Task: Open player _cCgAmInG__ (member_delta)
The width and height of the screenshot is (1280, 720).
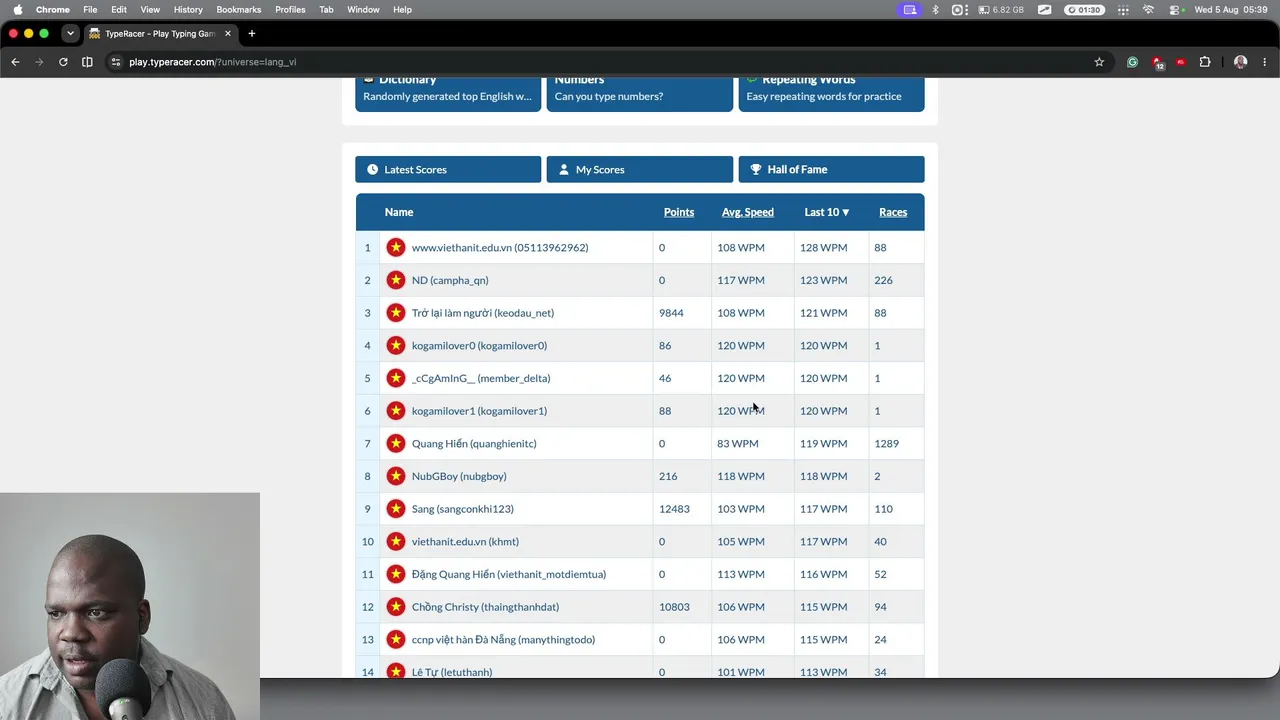Action: [481, 378]
